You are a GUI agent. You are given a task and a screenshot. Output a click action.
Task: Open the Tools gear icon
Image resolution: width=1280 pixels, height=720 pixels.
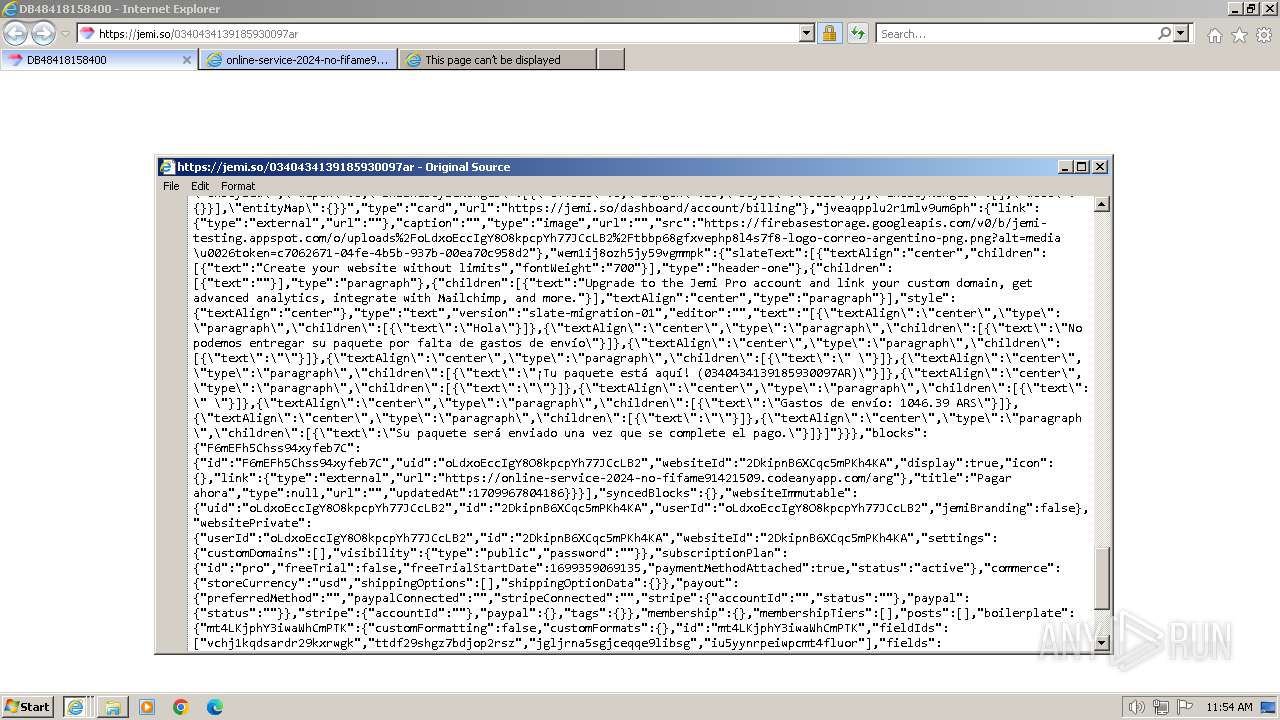click(1264, 35)
